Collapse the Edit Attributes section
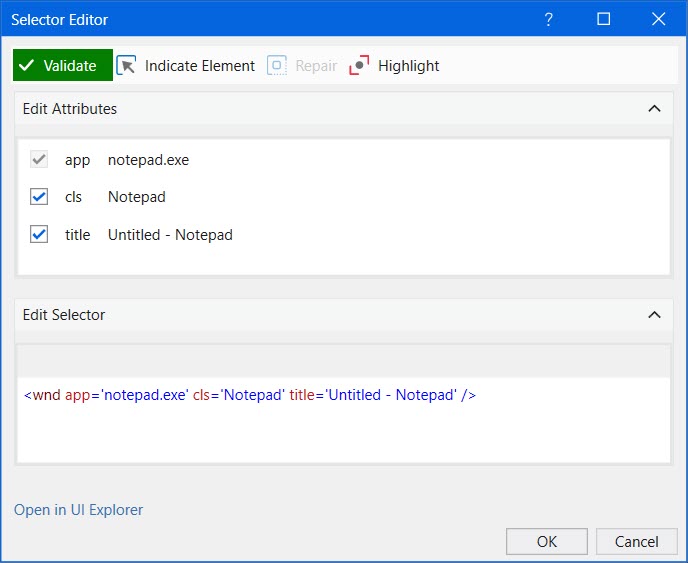Screen dimensions: 688x563 (654, 108)
